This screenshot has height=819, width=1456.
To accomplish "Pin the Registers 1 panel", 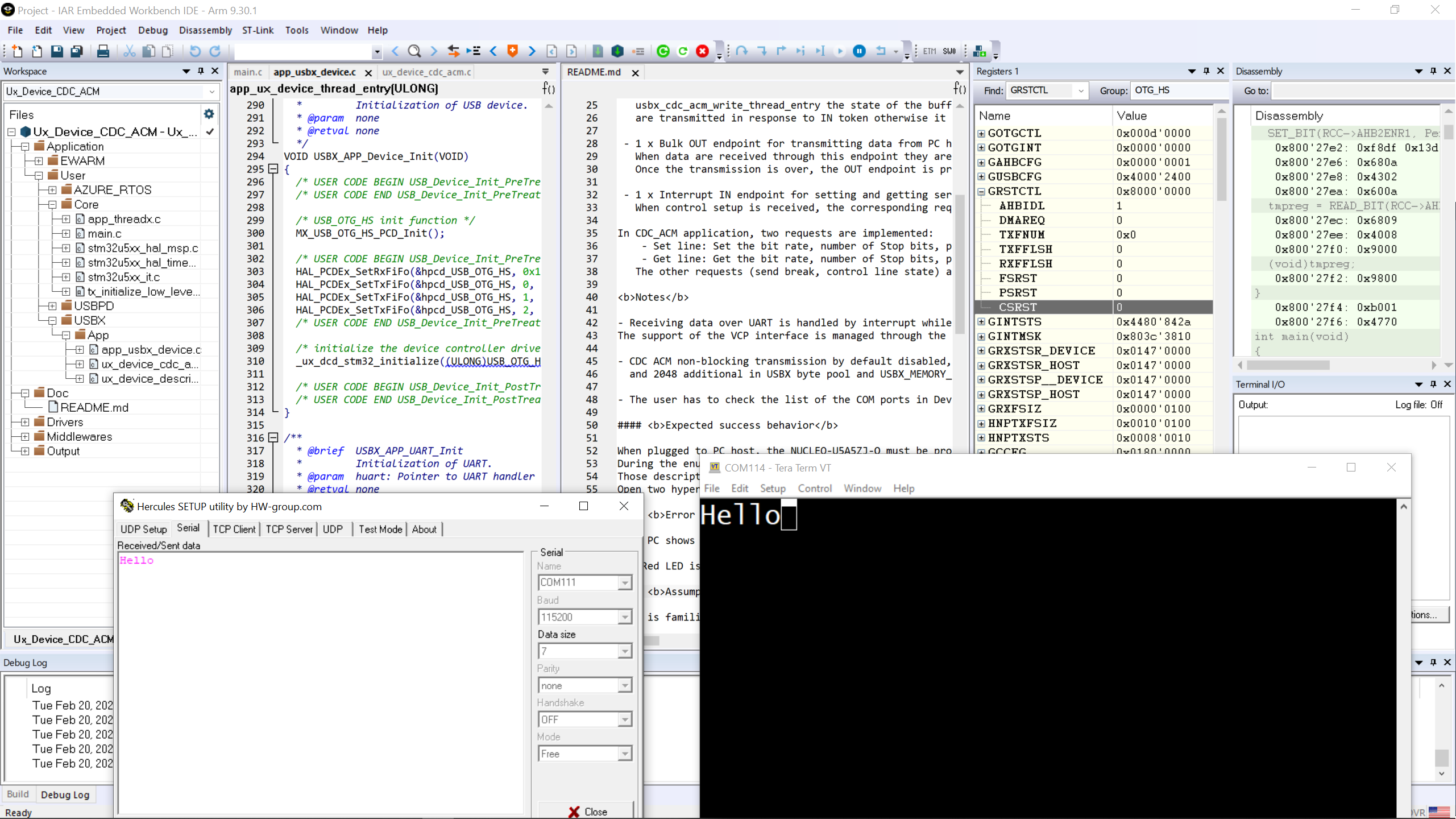I will (x=1206, y=71).
